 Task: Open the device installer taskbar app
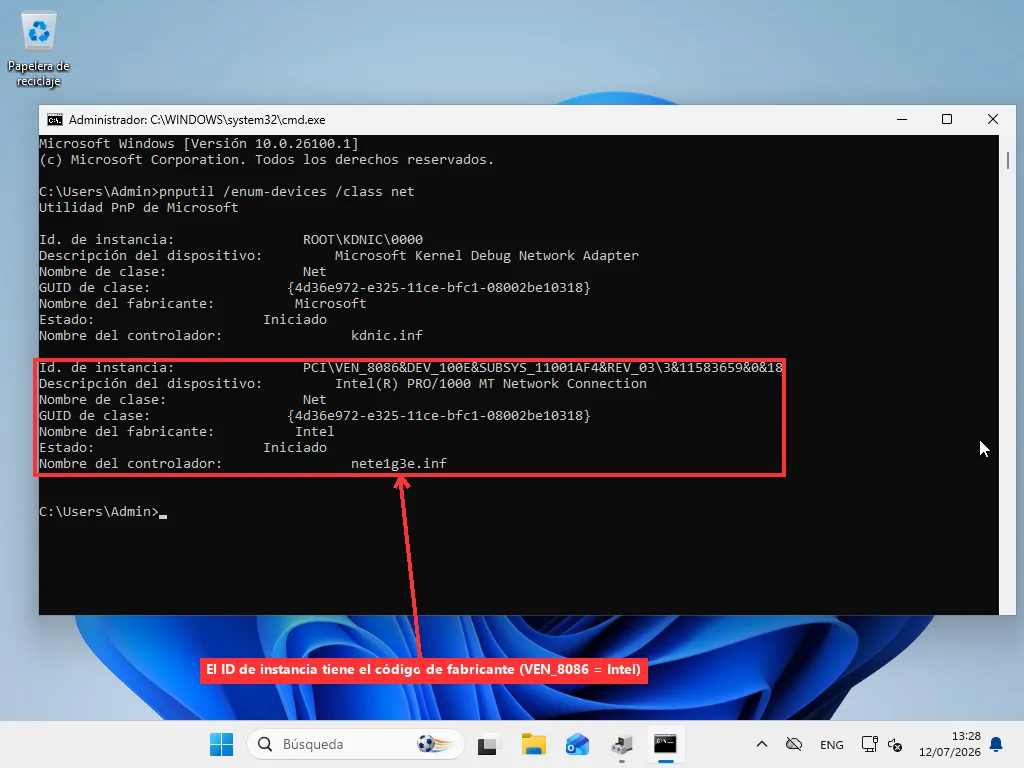tap(622, 744)
